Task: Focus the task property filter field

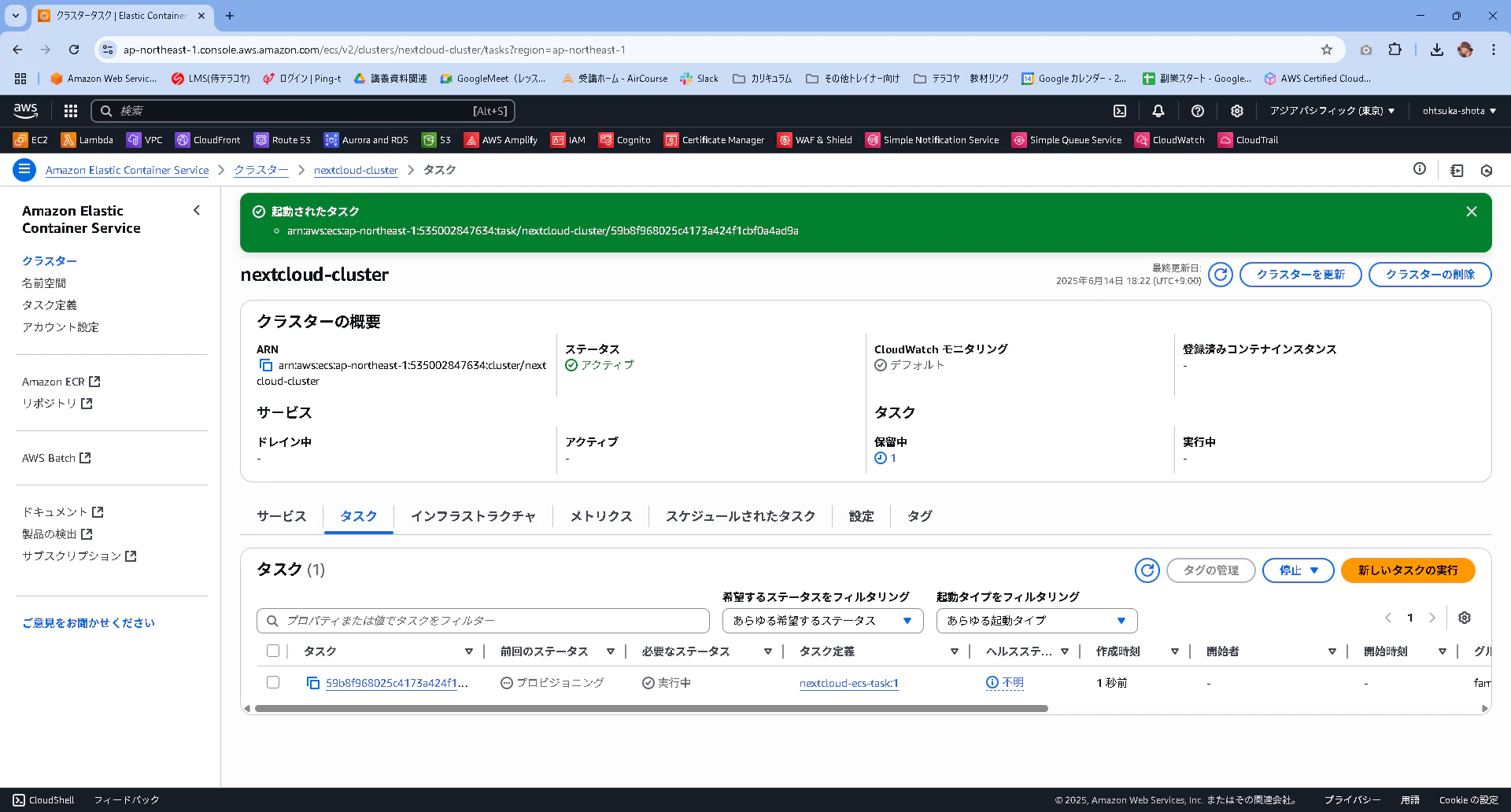Action: (483, 621)
